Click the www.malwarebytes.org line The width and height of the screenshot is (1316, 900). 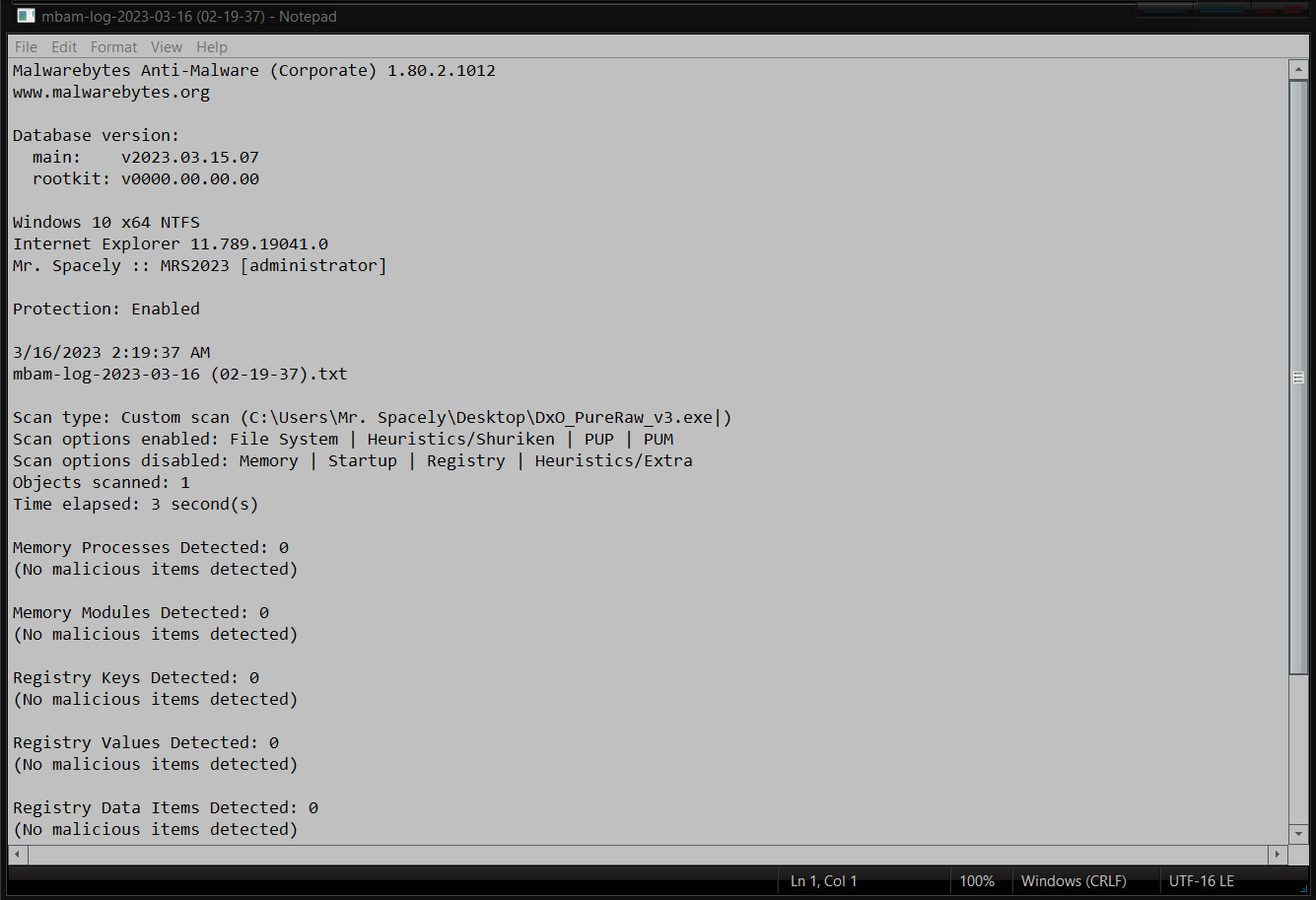point(111,93)
